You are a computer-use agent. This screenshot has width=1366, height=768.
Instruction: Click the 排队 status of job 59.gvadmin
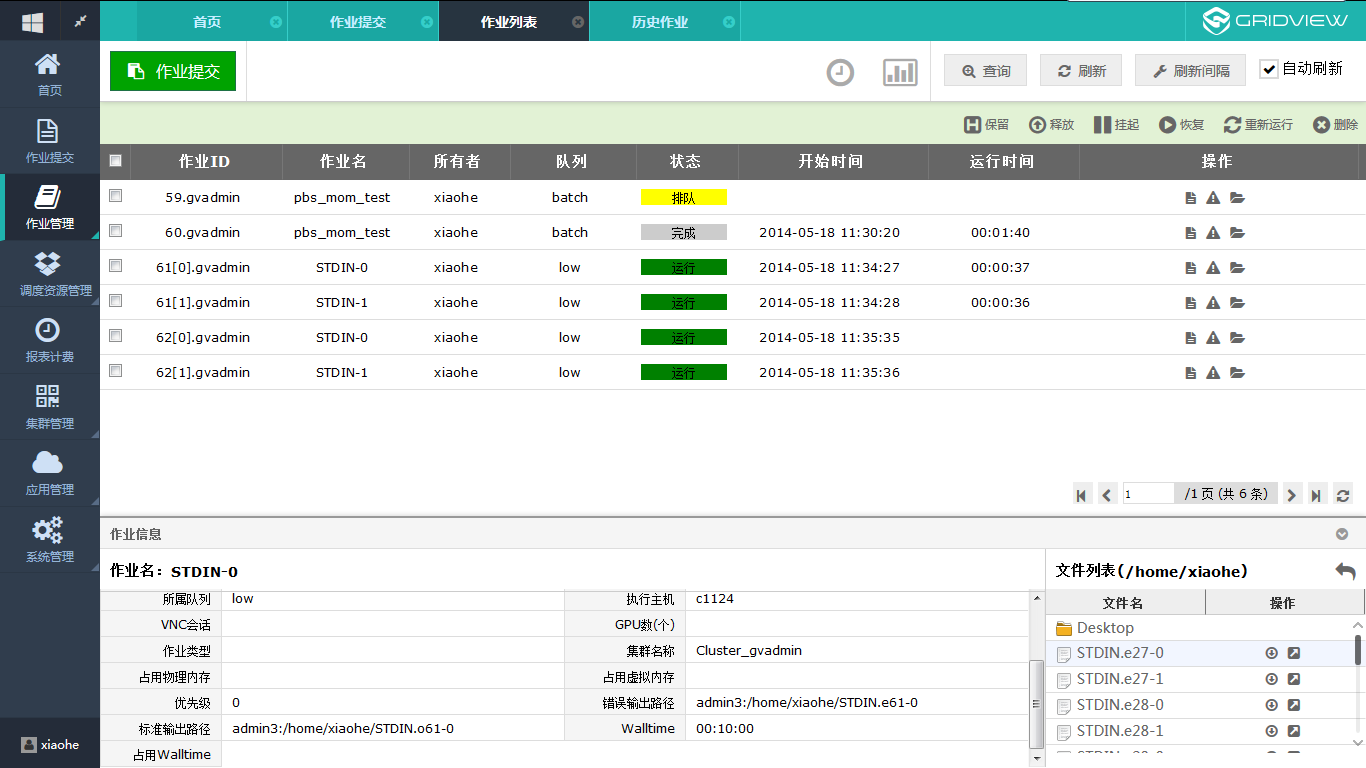pyautogui.click(x=684, y=198)
